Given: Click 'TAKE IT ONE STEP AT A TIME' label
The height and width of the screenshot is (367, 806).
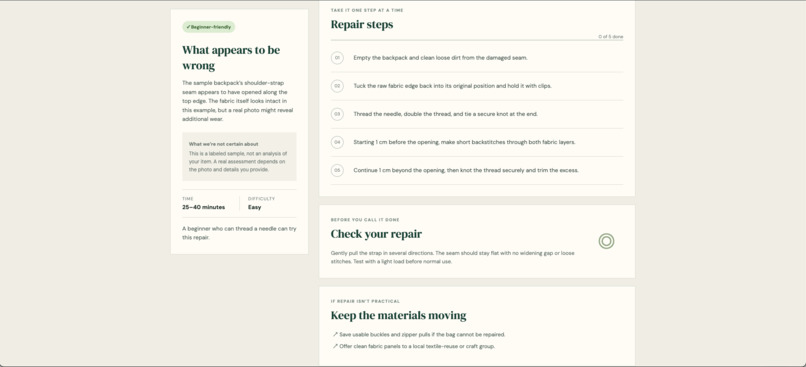Looking at the screenshot, I should tap(367, 10).
